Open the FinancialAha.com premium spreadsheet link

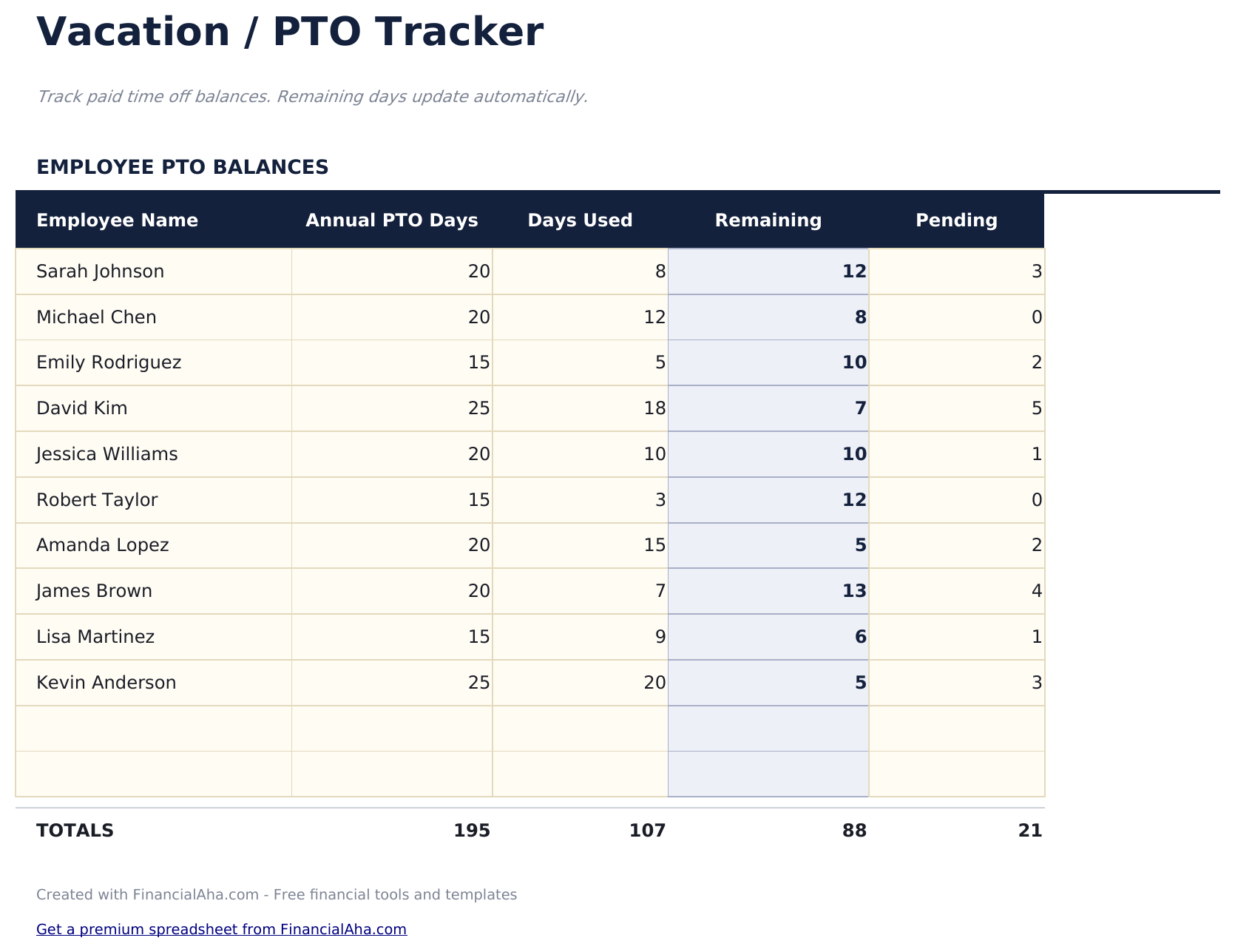tap(222, 929)
